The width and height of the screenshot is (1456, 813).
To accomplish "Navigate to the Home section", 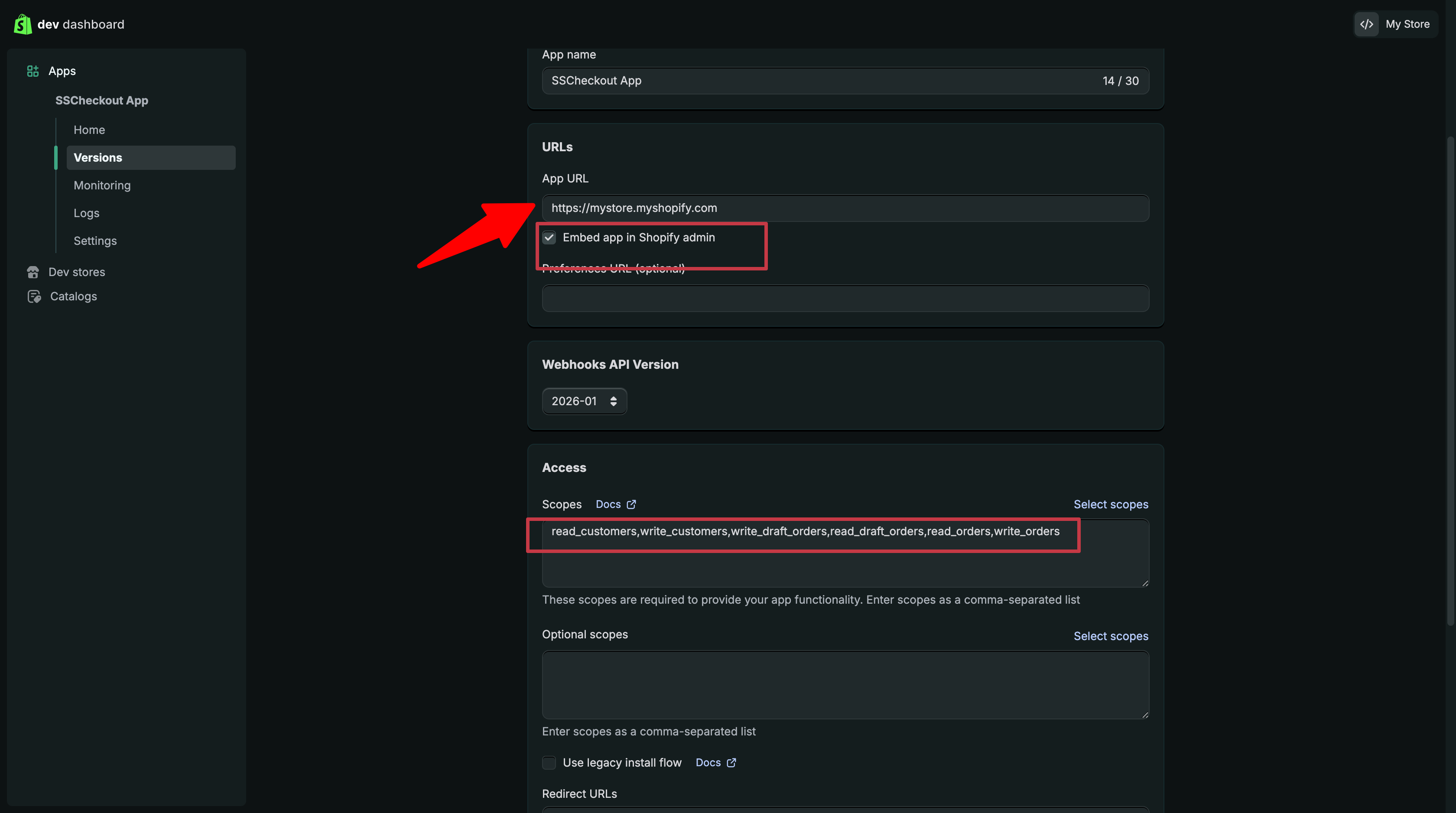I will click(89, 130).
